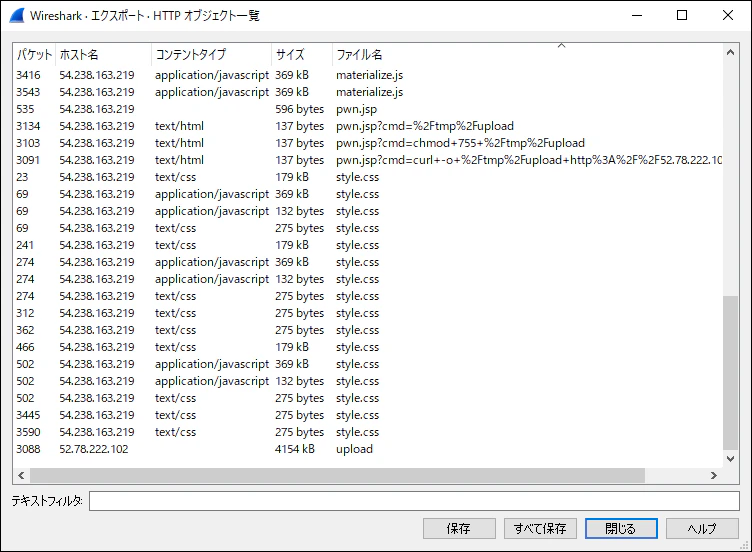Select packet 3590 style.css row
The image size is (752, 552).
tap(367, 432)
